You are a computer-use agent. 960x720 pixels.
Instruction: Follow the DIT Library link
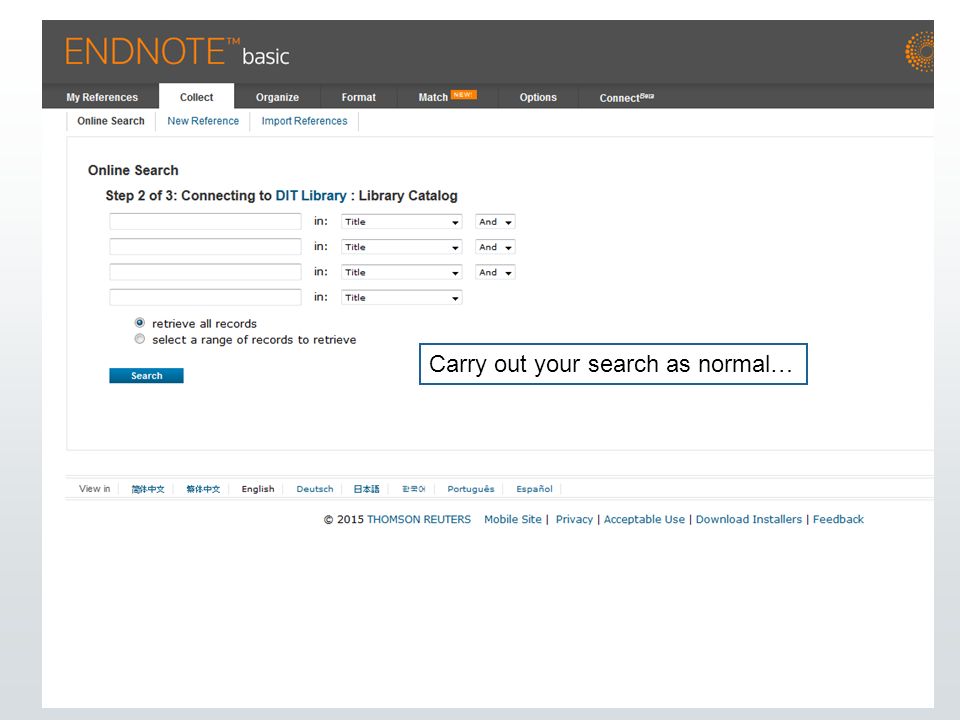click(311, 196)
